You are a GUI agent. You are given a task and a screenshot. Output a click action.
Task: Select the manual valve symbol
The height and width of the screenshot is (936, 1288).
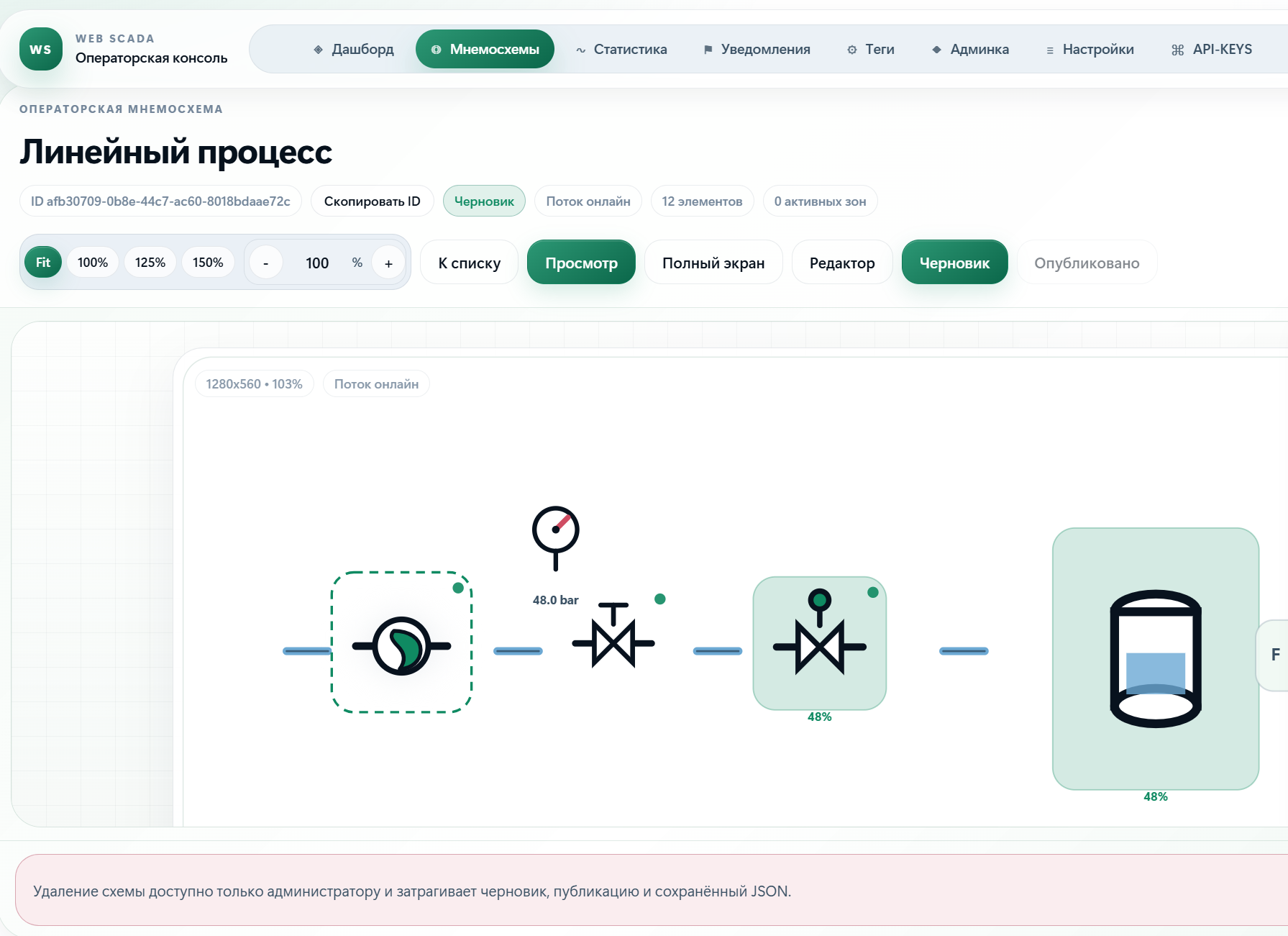[x=613, y=635]
